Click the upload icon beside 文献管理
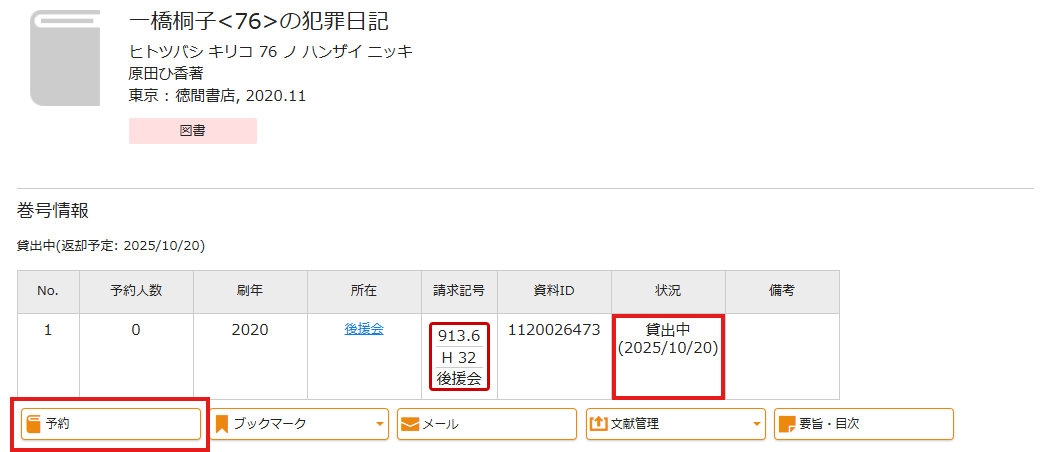The image size is (1052, 452). [x=600, y=424]
